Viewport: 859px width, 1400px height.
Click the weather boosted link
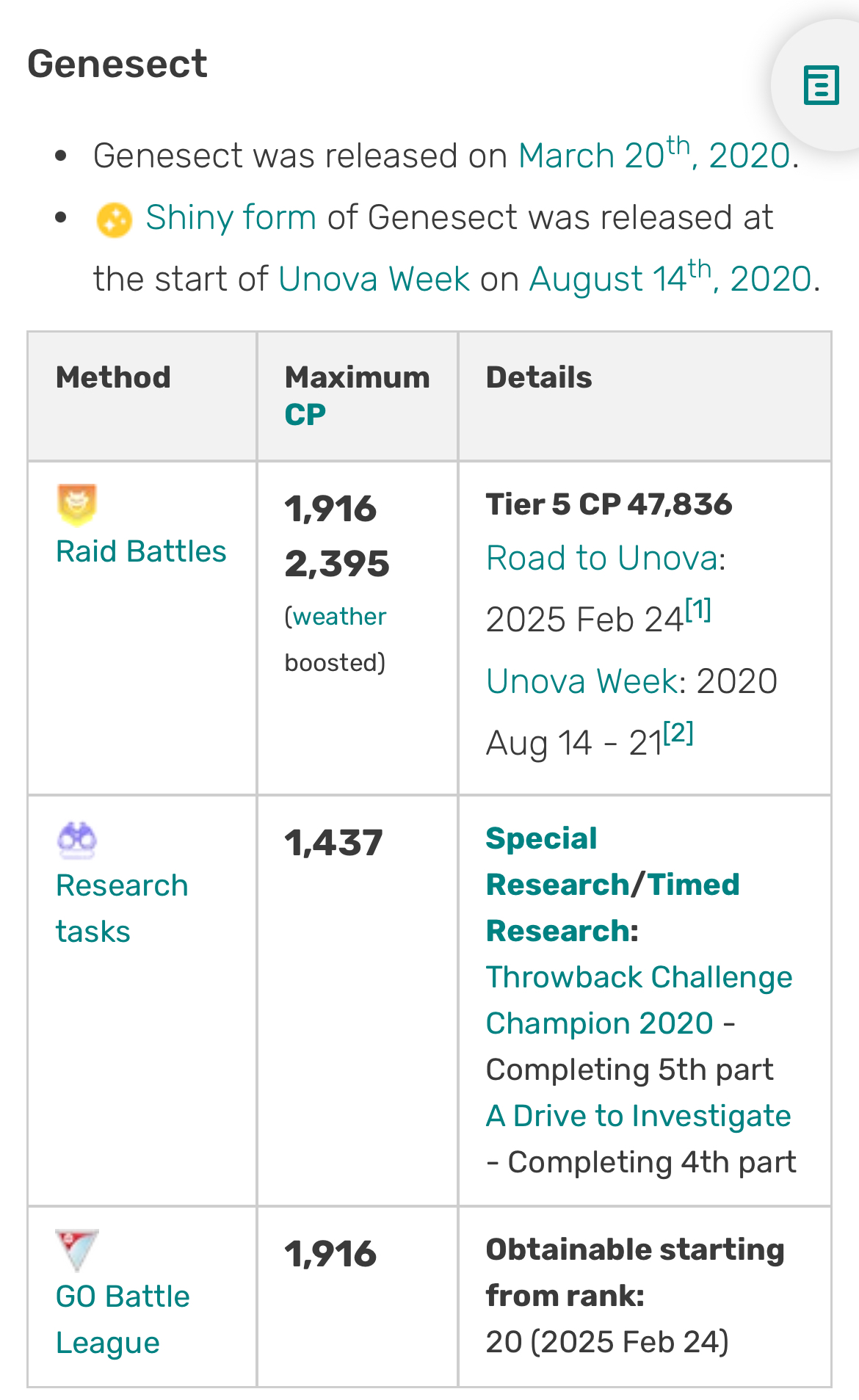340,617
